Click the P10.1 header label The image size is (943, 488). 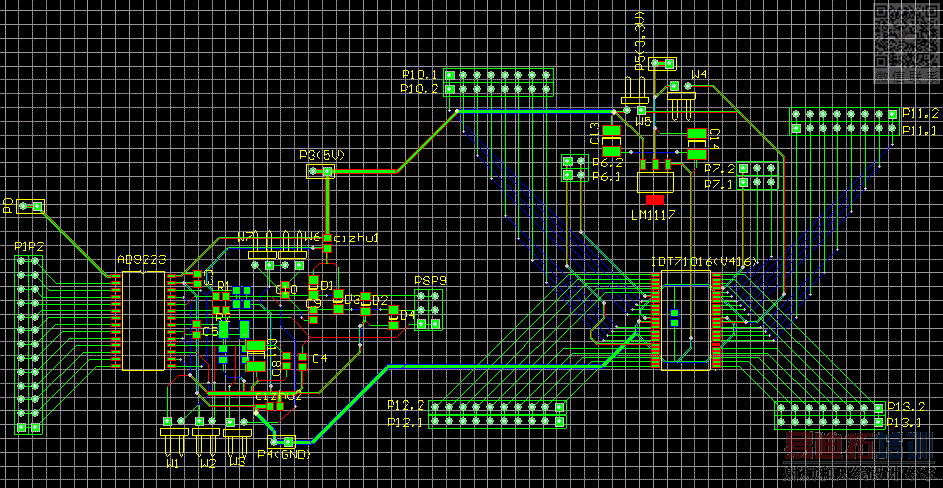420,75
